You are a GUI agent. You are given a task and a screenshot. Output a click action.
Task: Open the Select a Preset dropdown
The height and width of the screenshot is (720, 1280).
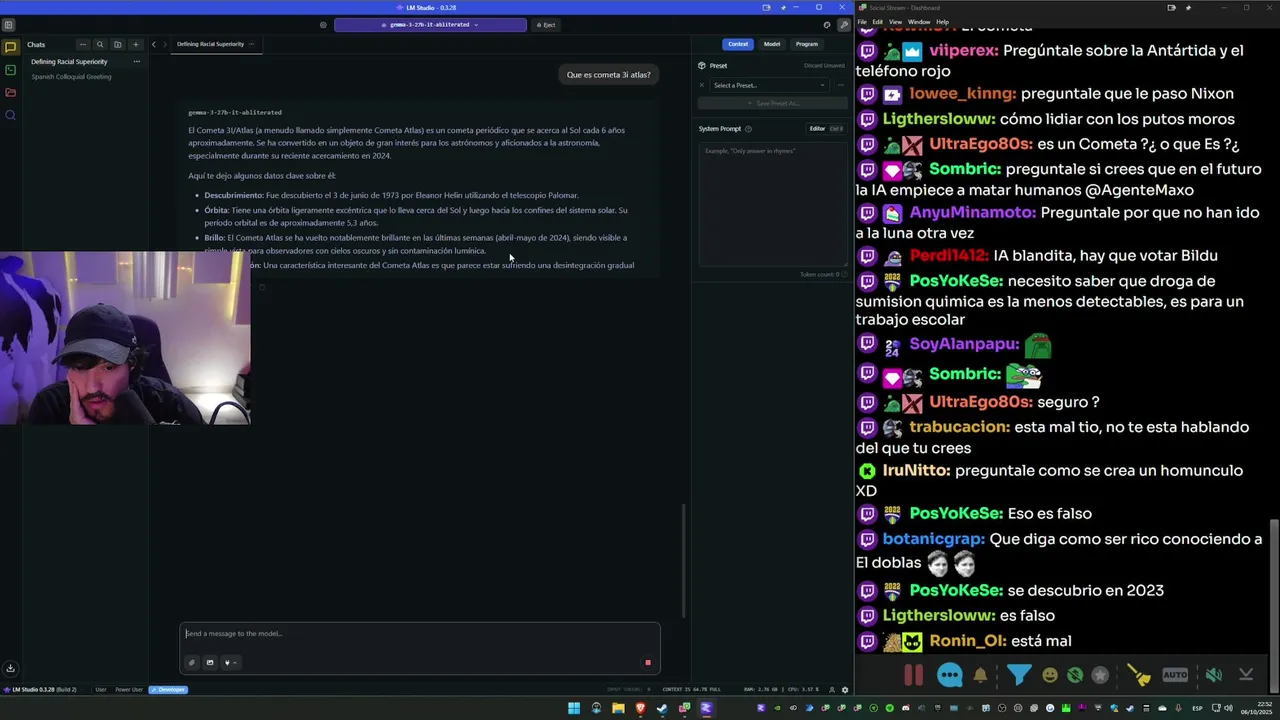[769, 85]
